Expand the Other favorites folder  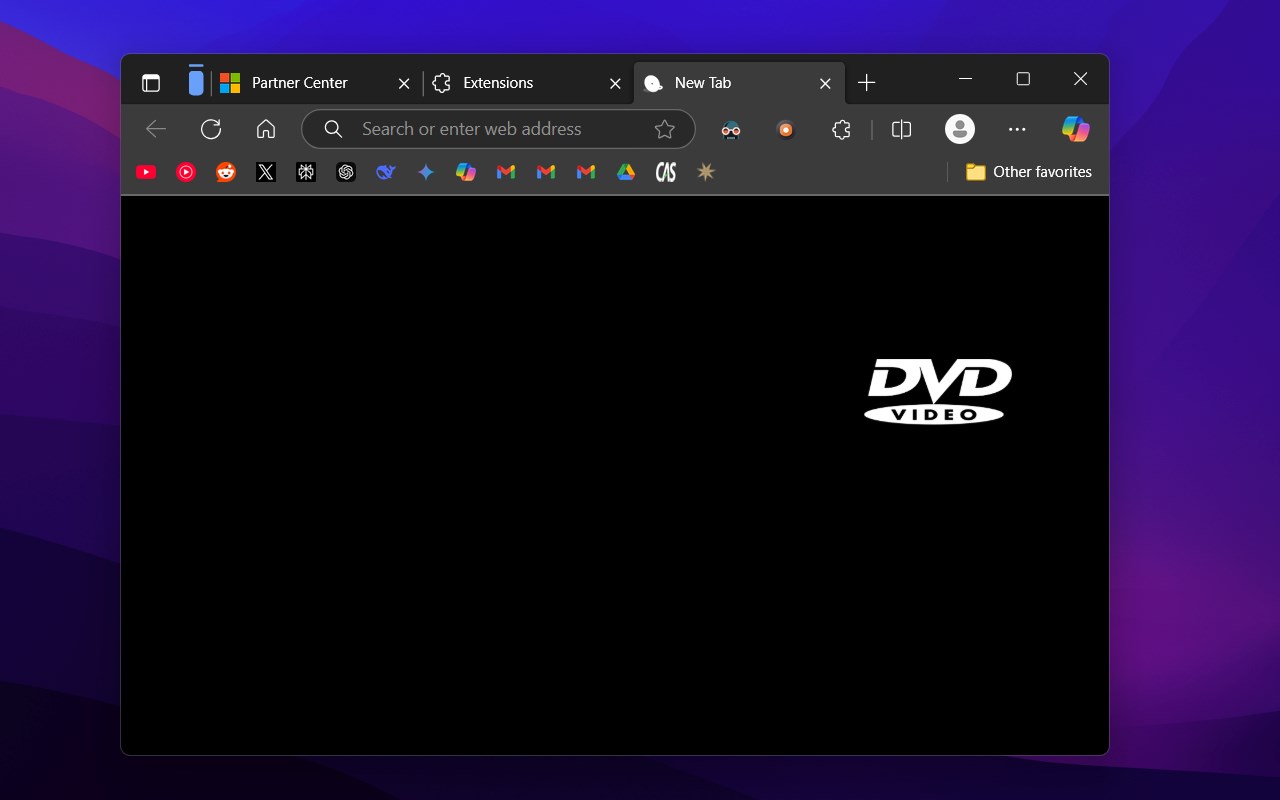point(1028,172)
